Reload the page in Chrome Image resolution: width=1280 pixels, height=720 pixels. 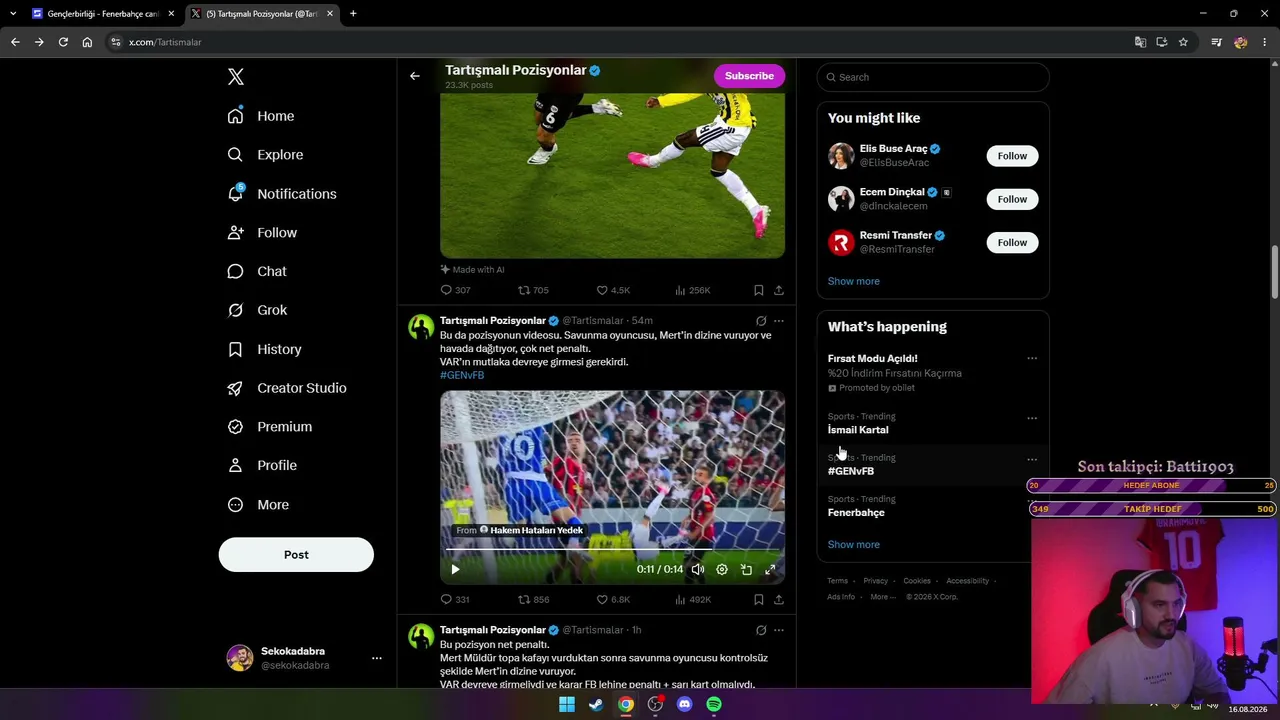[63, 42]
